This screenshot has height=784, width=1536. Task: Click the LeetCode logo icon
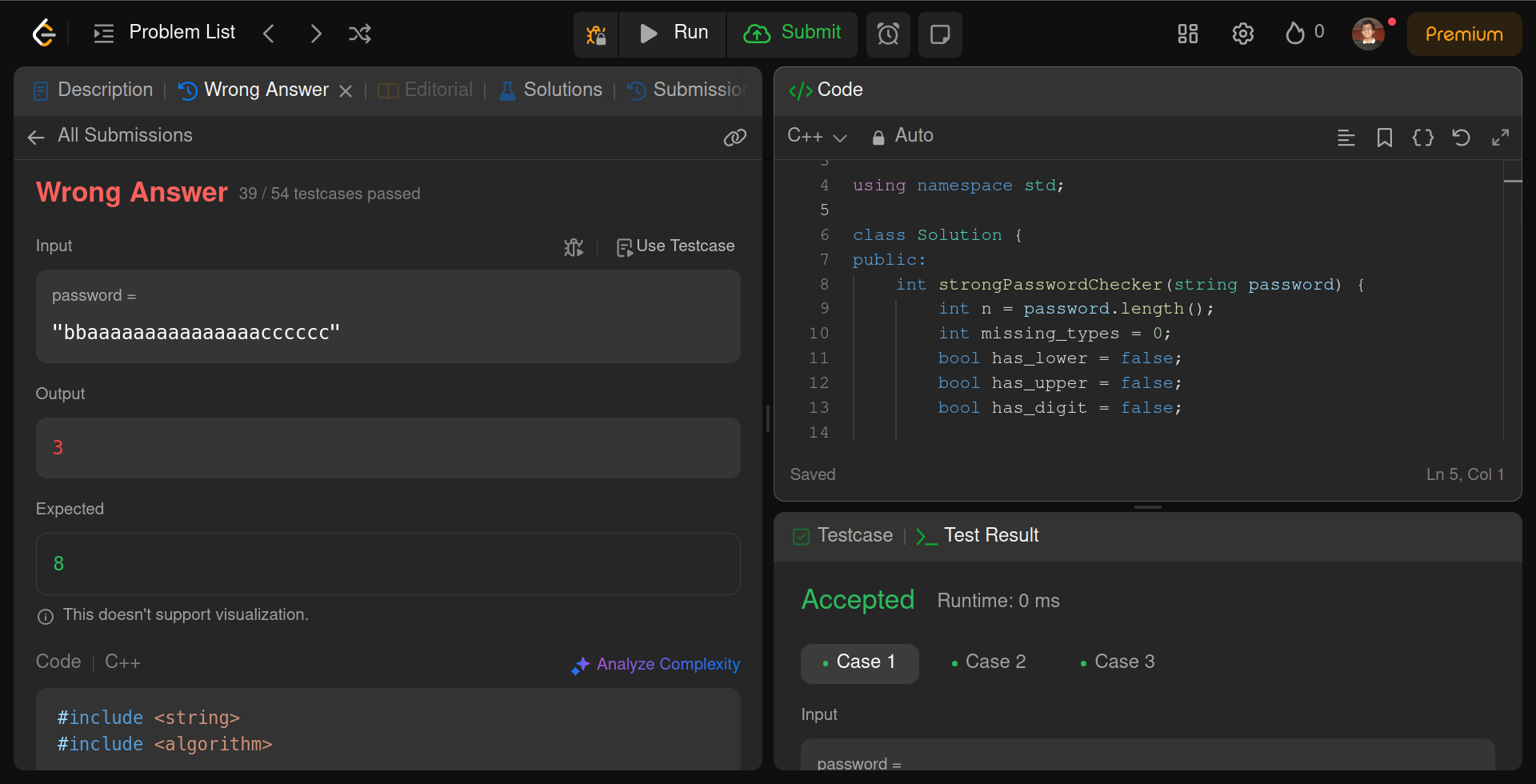pyautogui.click(x=44, y=34)
